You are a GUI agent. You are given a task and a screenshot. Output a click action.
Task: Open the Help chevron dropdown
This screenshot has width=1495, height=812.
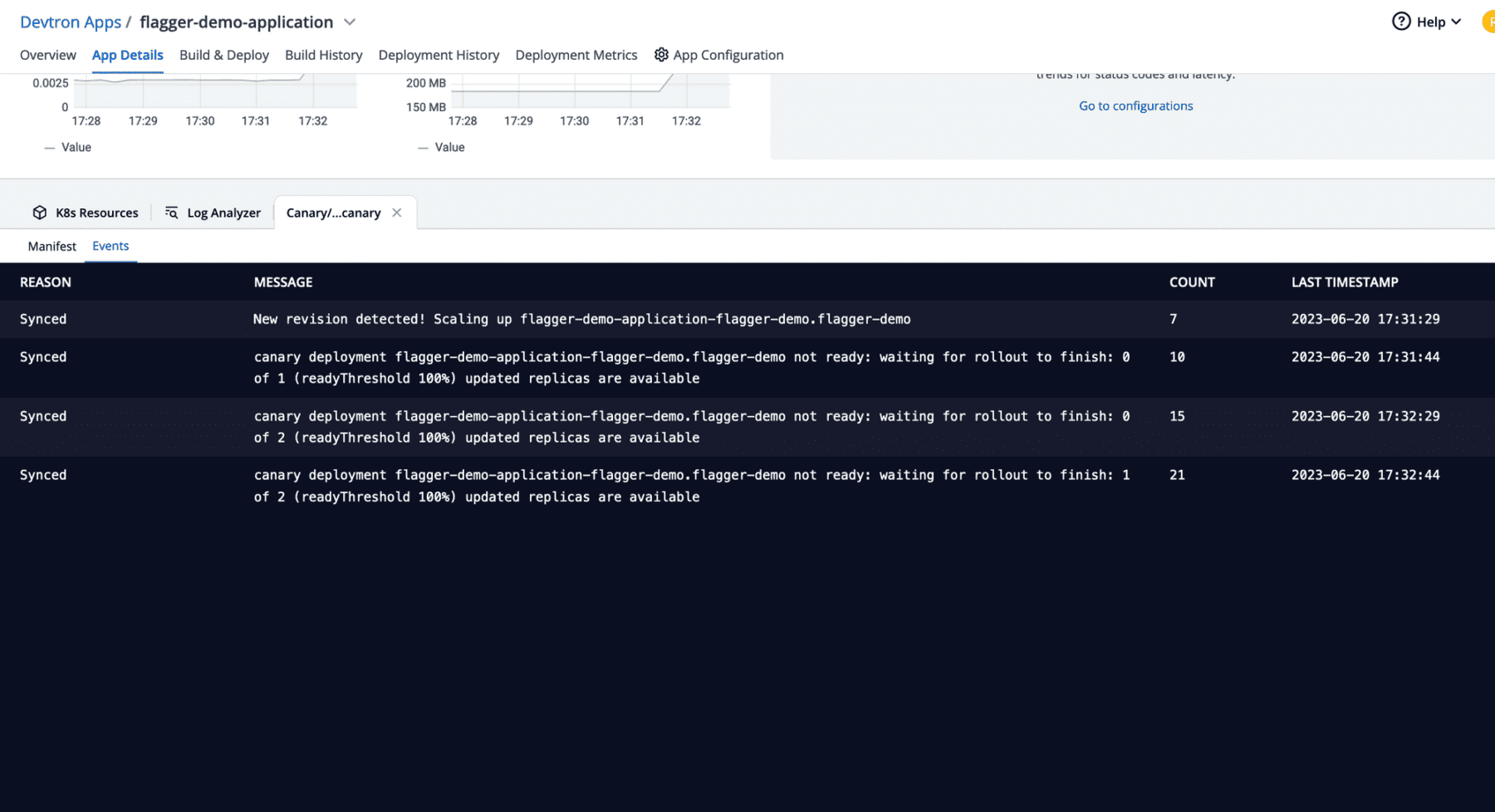click(x=1458, y=22)
